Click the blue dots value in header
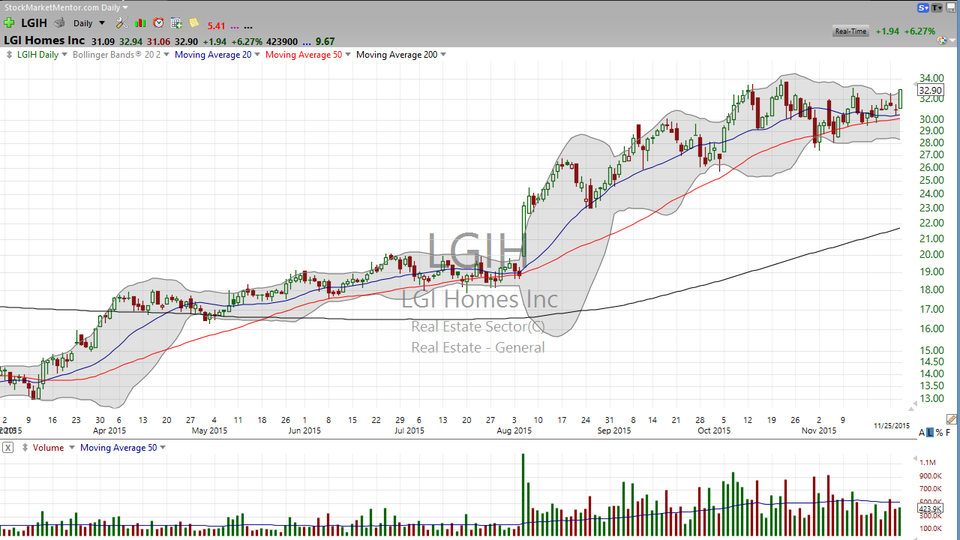 point(307,43)
